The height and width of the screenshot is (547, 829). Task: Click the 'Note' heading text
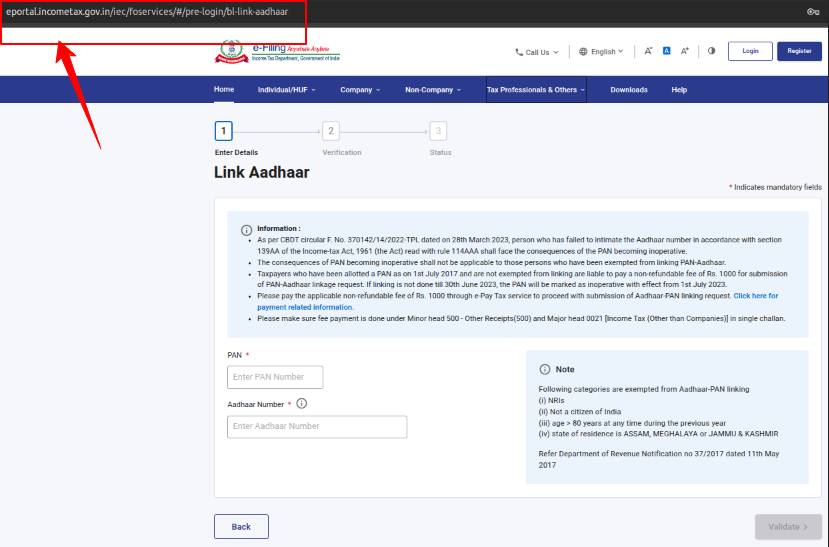click(565, 369)
